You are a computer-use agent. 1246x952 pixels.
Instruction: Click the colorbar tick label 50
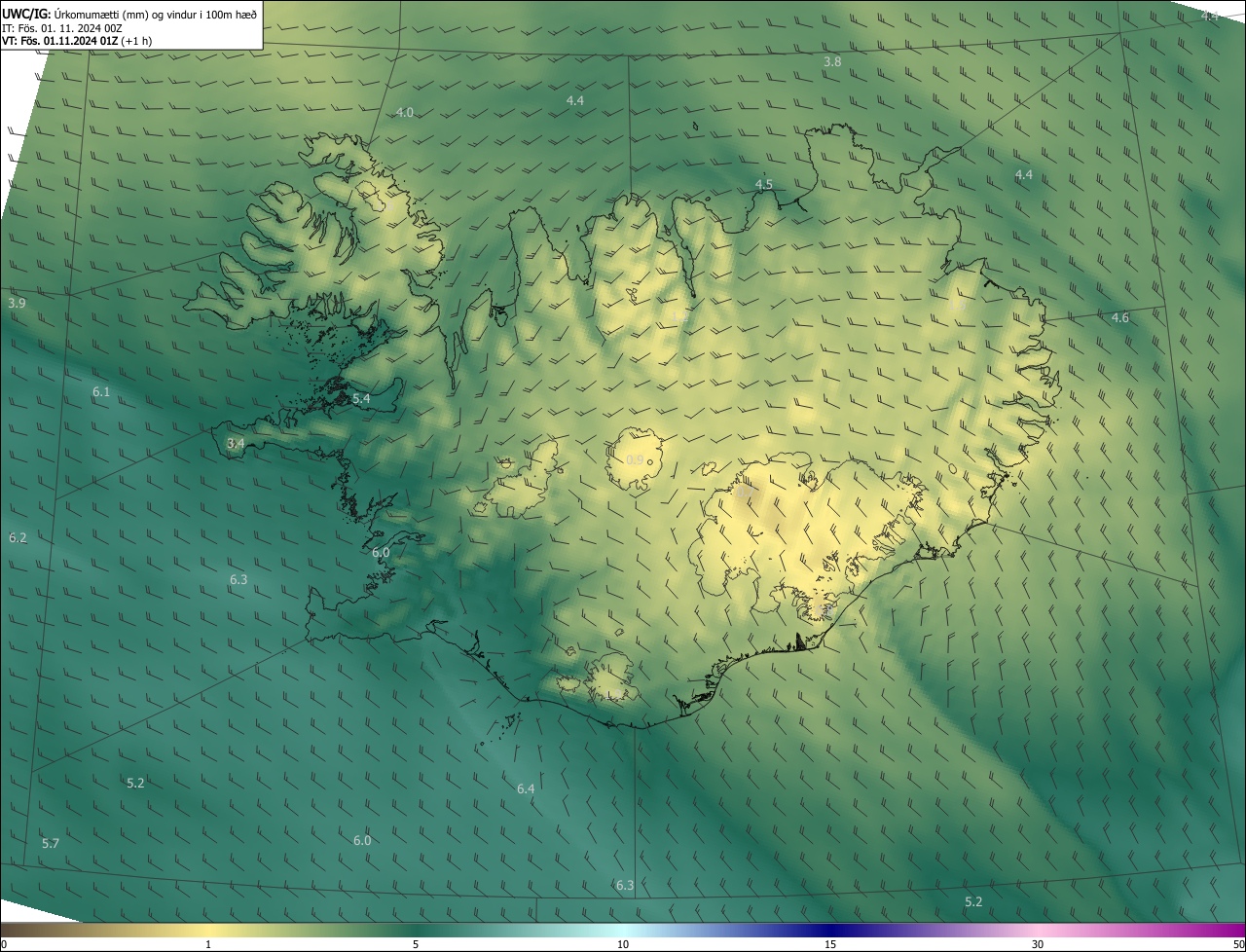point(1238,944)
